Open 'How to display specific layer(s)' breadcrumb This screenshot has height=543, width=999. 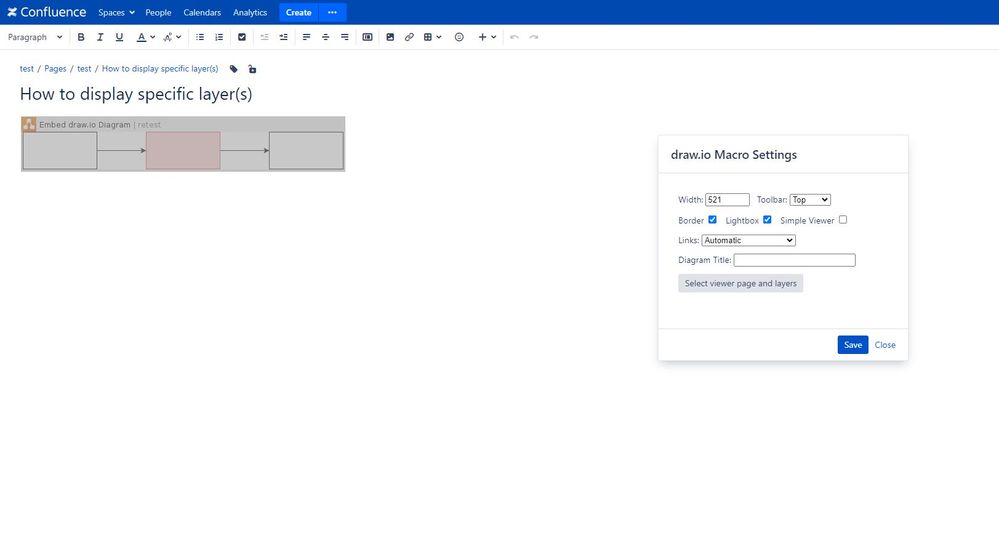[160, 69]
